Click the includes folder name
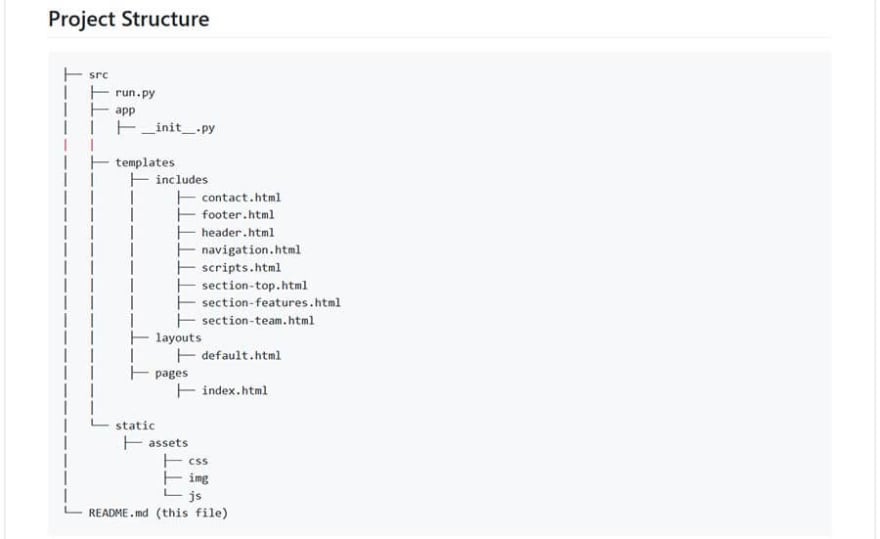 tap(182, 180)
